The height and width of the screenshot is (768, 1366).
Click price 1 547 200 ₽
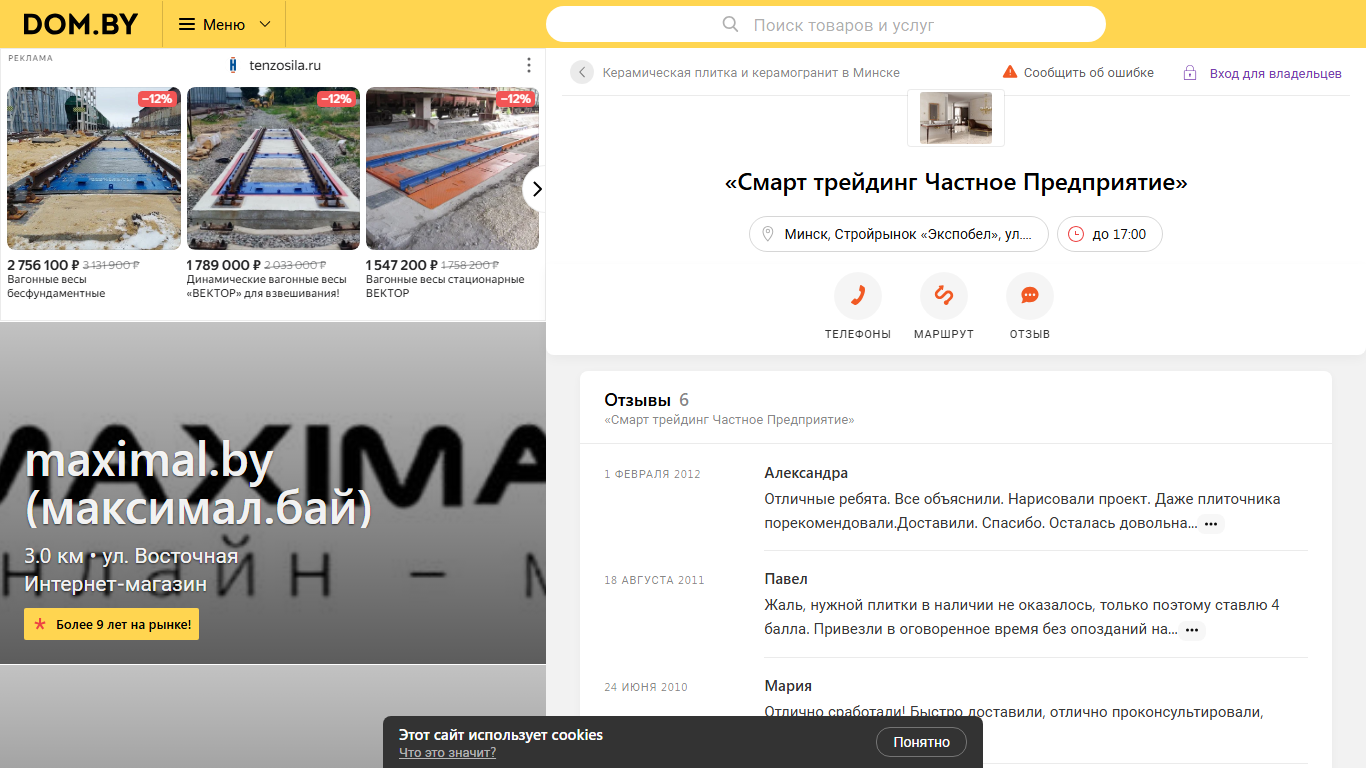402,265
